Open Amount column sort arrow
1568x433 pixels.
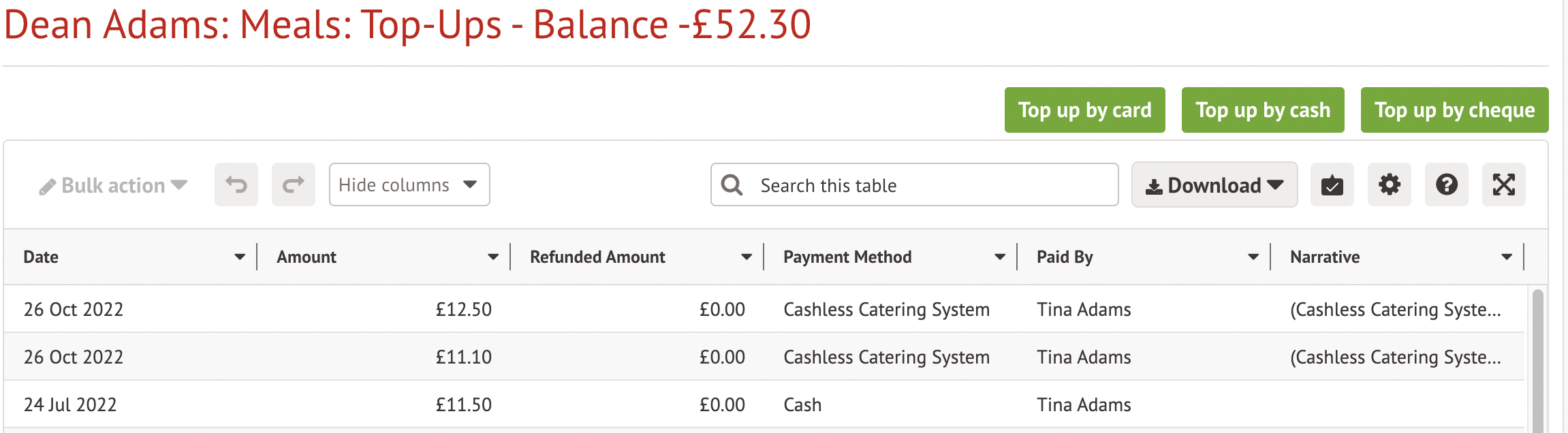[x=493, y=257]
